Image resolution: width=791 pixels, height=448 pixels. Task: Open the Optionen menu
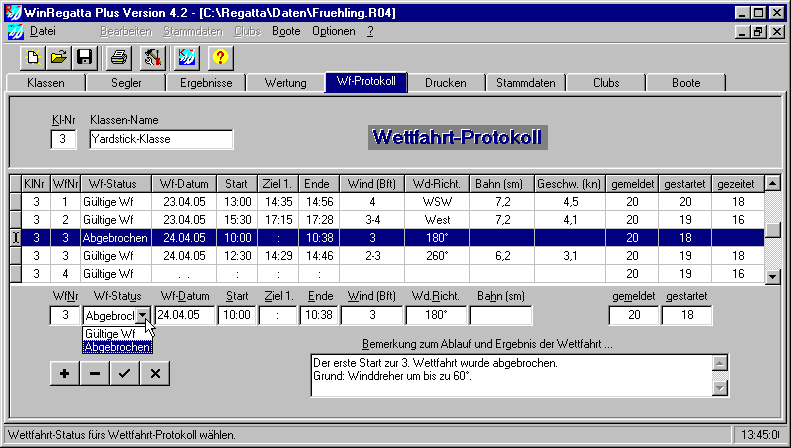click(333, 31)
